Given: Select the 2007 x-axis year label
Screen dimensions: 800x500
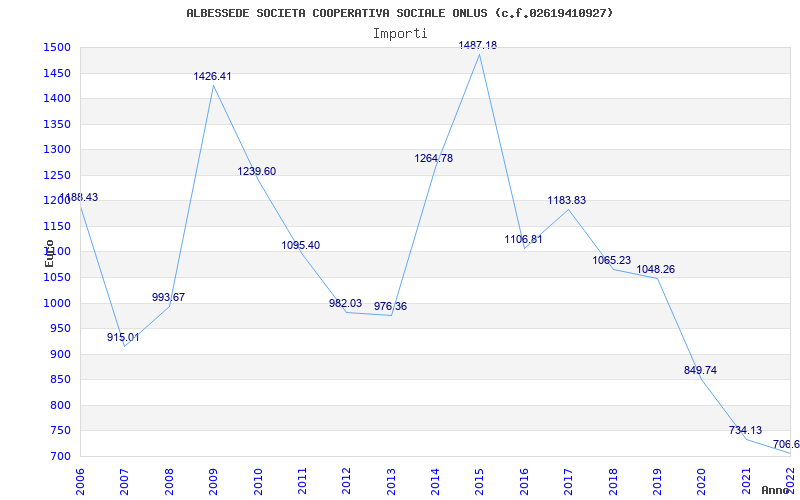Looking at the screenshot, I should click(x=124, y=481).
